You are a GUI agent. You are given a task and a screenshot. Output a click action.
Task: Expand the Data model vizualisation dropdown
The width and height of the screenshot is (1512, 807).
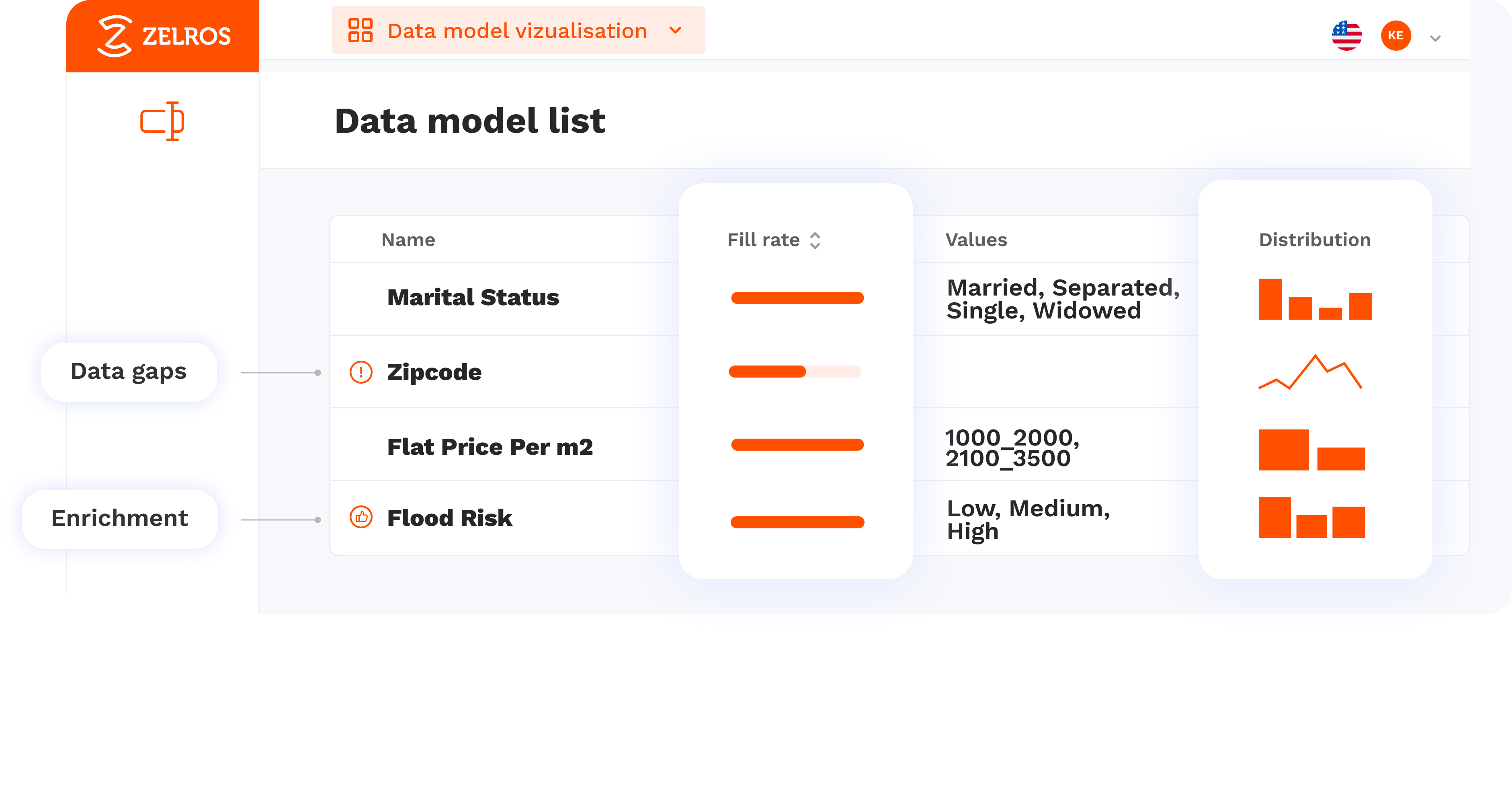[x=676, y=31]
